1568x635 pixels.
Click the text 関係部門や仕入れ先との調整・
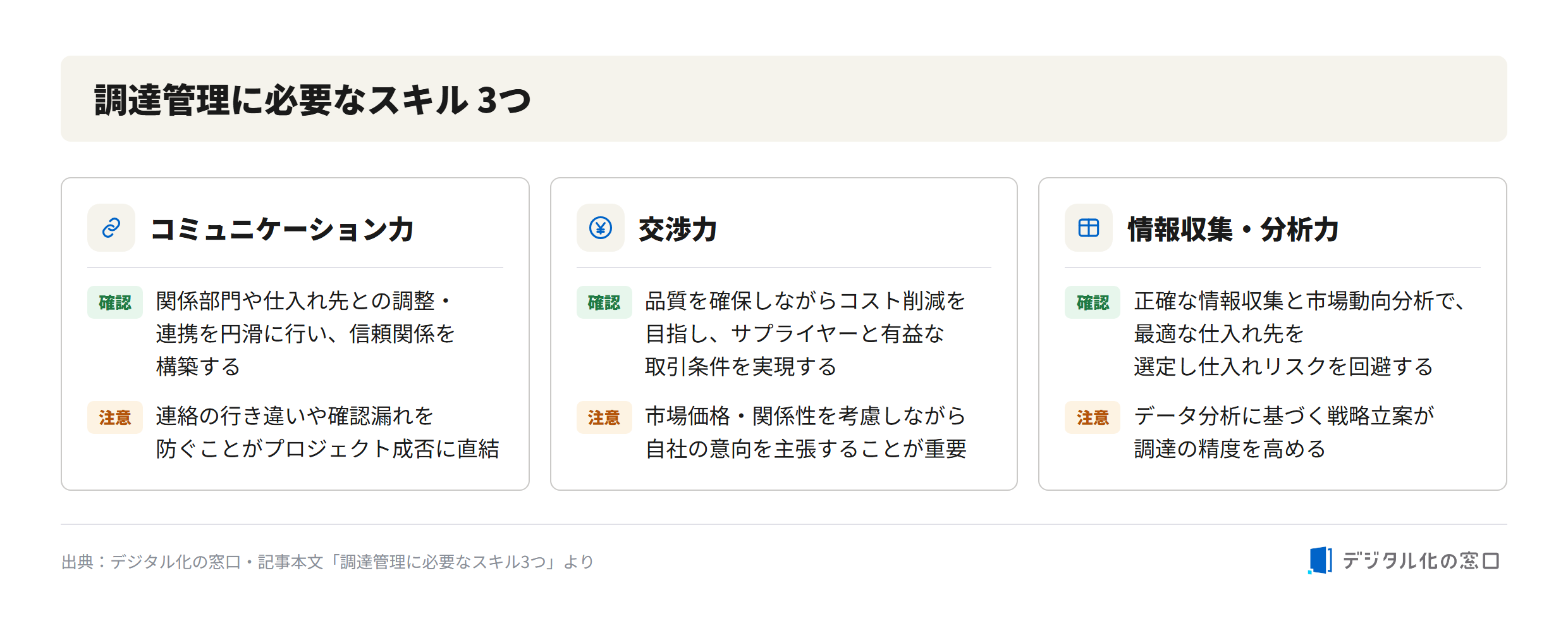click(303, 301)
